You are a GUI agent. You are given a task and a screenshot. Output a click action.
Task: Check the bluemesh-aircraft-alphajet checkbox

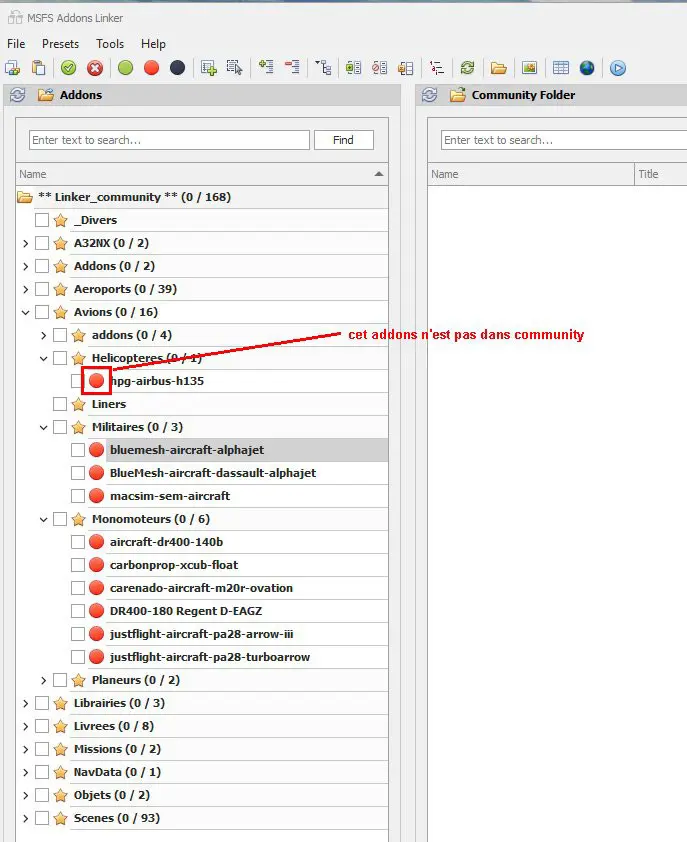point(78,450)
